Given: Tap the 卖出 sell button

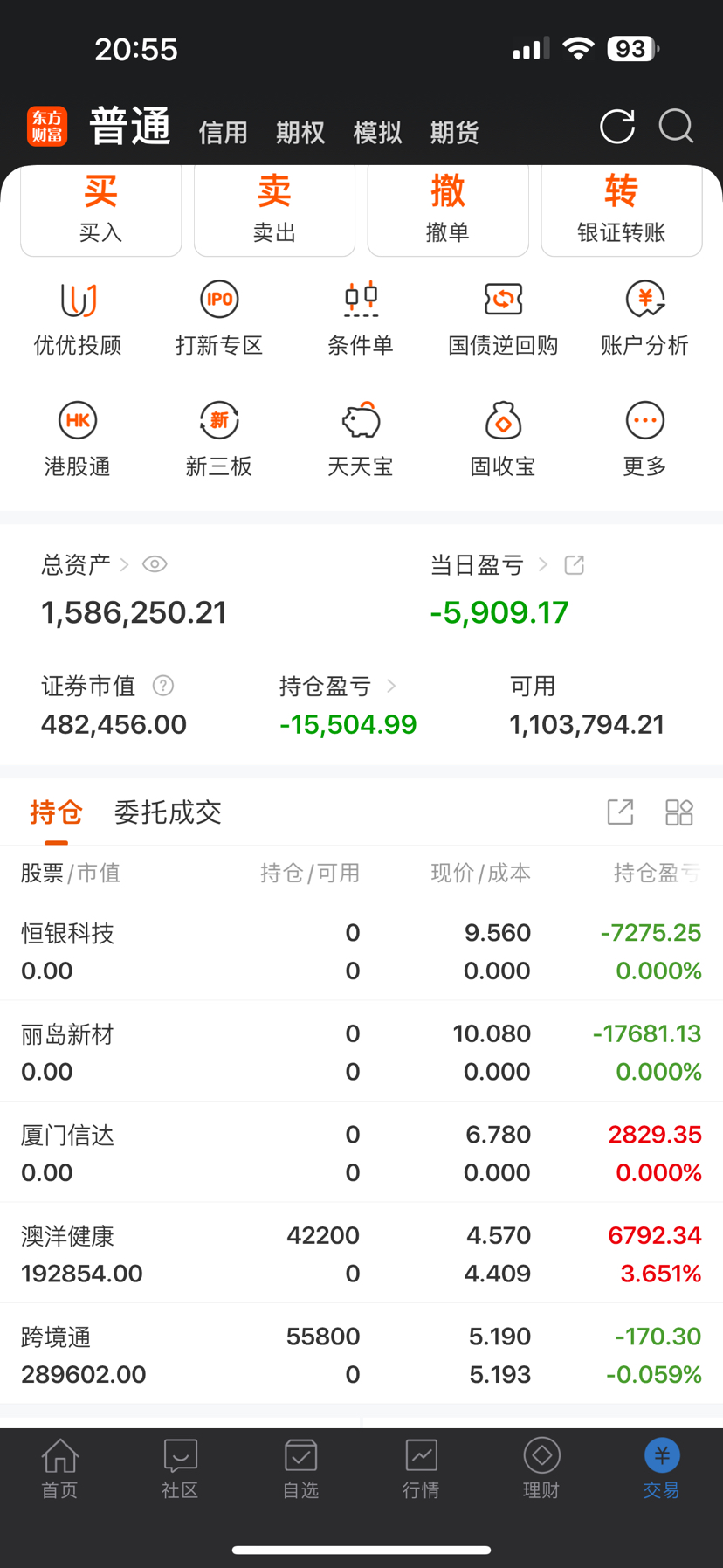Looking at the screenshot, I should click(x=274, y=210).
